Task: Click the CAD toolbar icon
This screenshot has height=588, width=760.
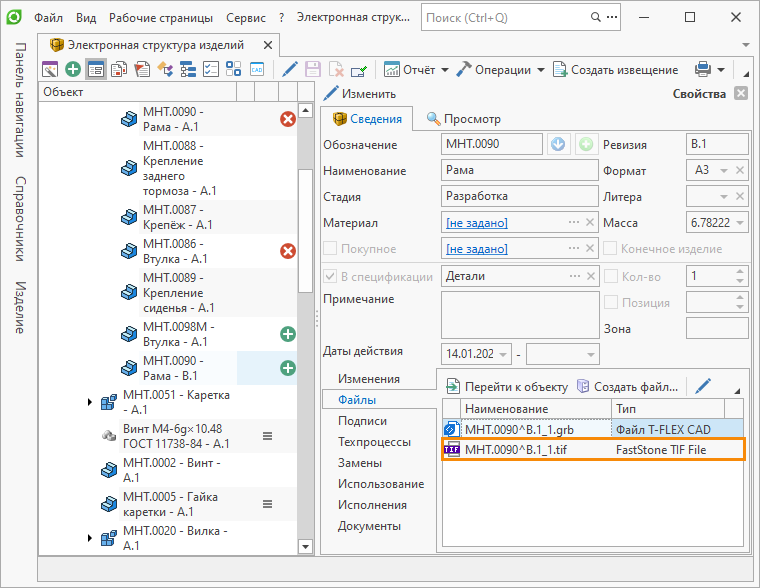Action: tap(256, 70)
